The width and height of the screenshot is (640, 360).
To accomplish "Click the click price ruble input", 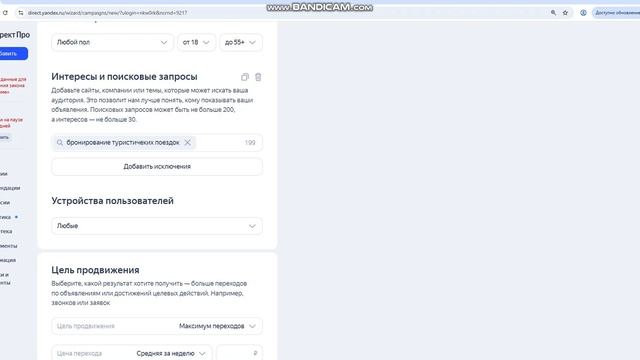I will [239, 353].
